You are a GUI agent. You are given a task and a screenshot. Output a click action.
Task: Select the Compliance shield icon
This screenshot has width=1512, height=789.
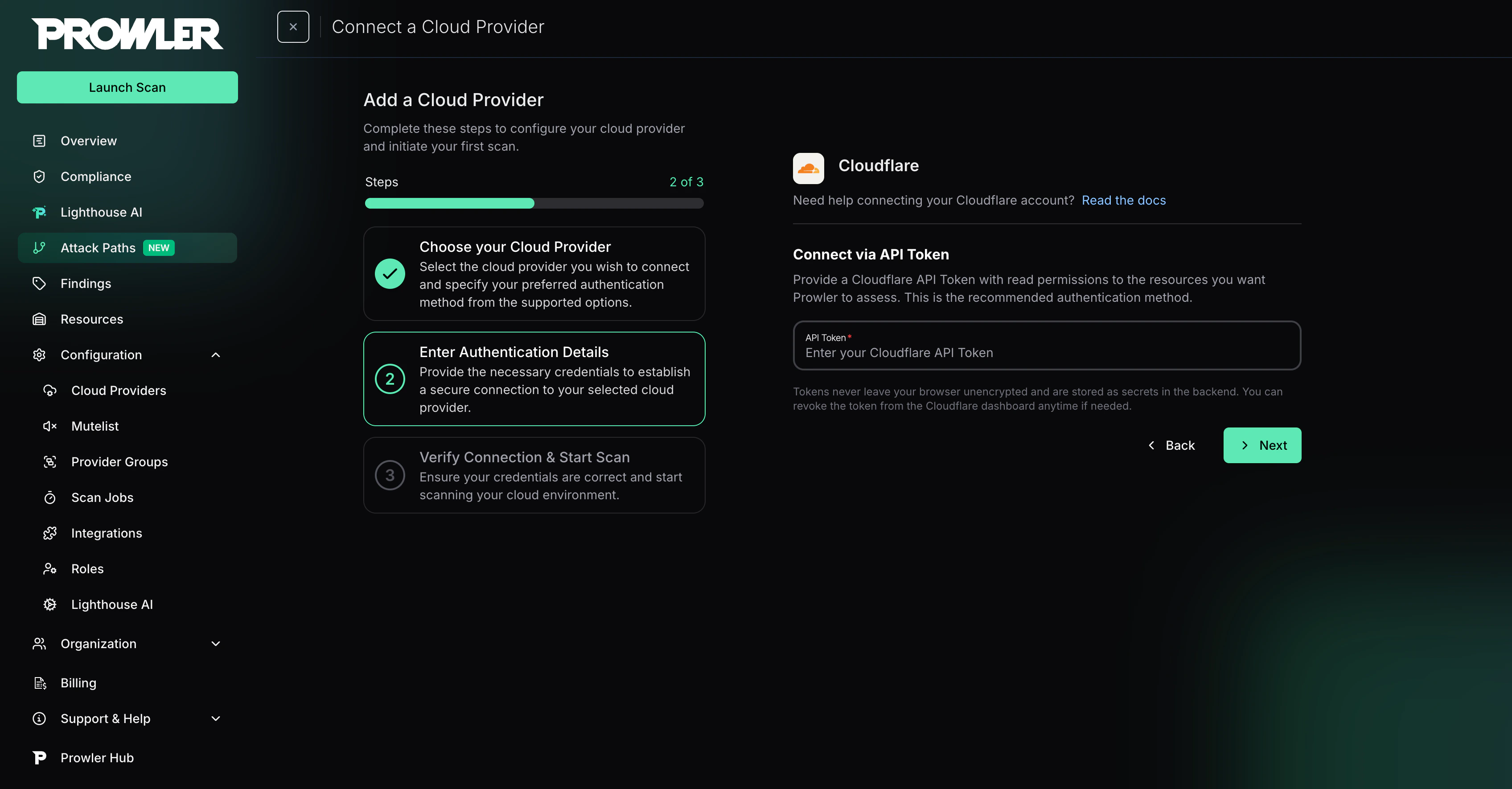pyautogui.click(x=39, y=176)
